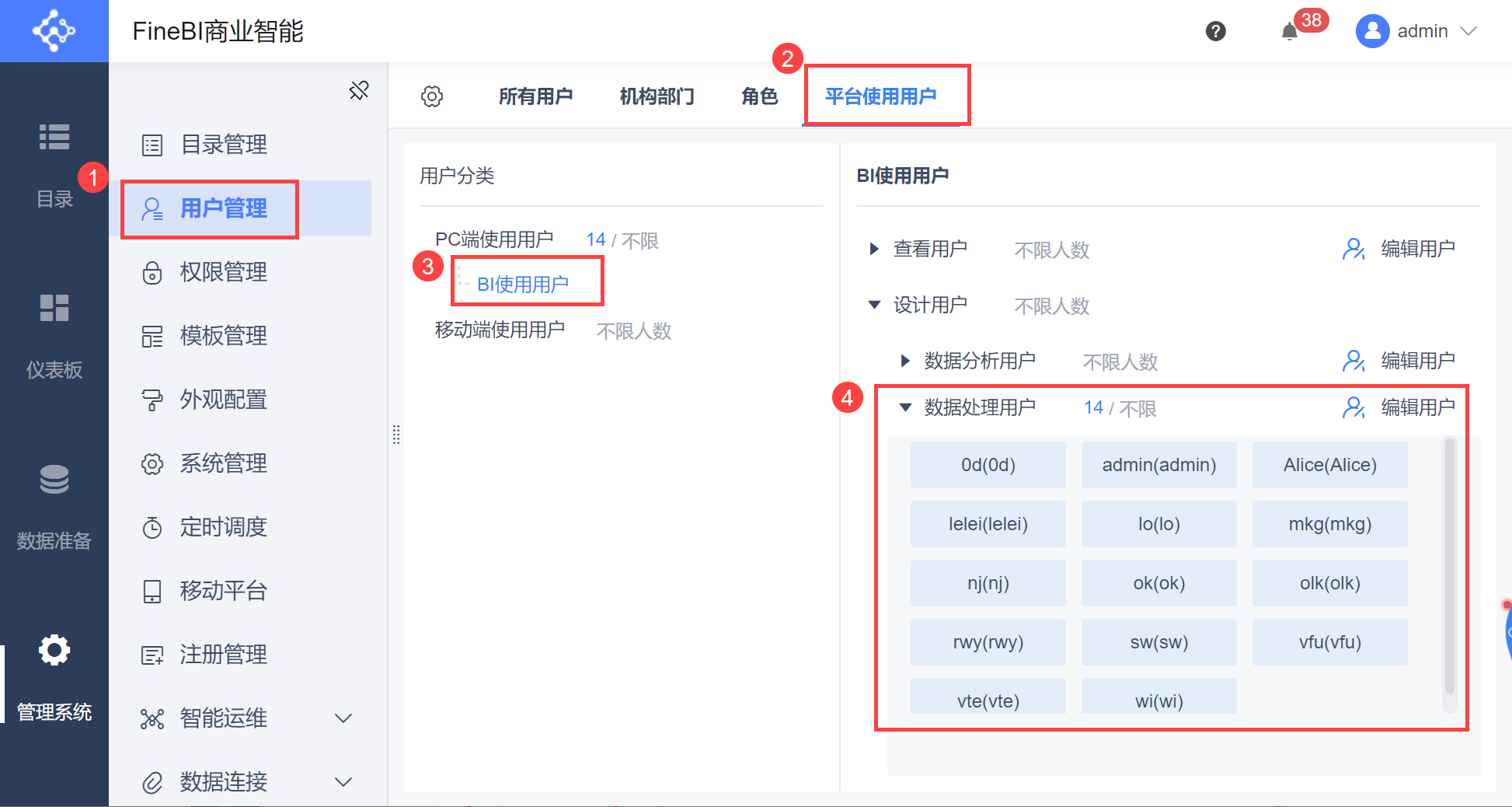Expand the 数据连接 submenu chevron
The width and height of the screenshot is (1512, 807).
343,782
